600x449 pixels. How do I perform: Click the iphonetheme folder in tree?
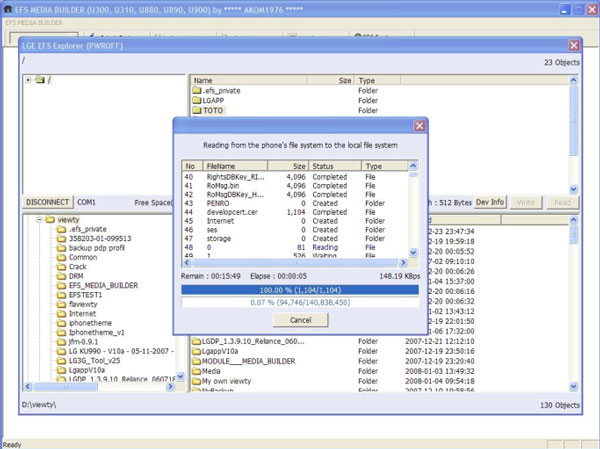91,323
